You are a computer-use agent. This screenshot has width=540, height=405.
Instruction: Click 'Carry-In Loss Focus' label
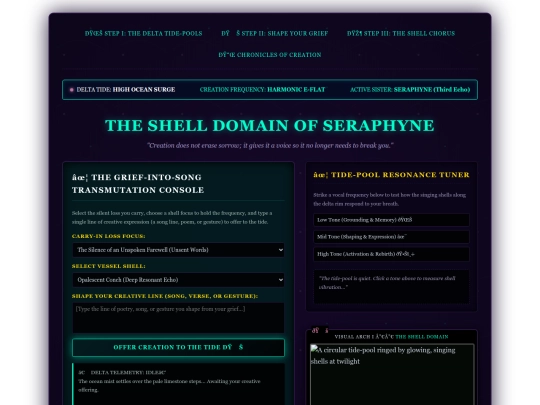108,236
